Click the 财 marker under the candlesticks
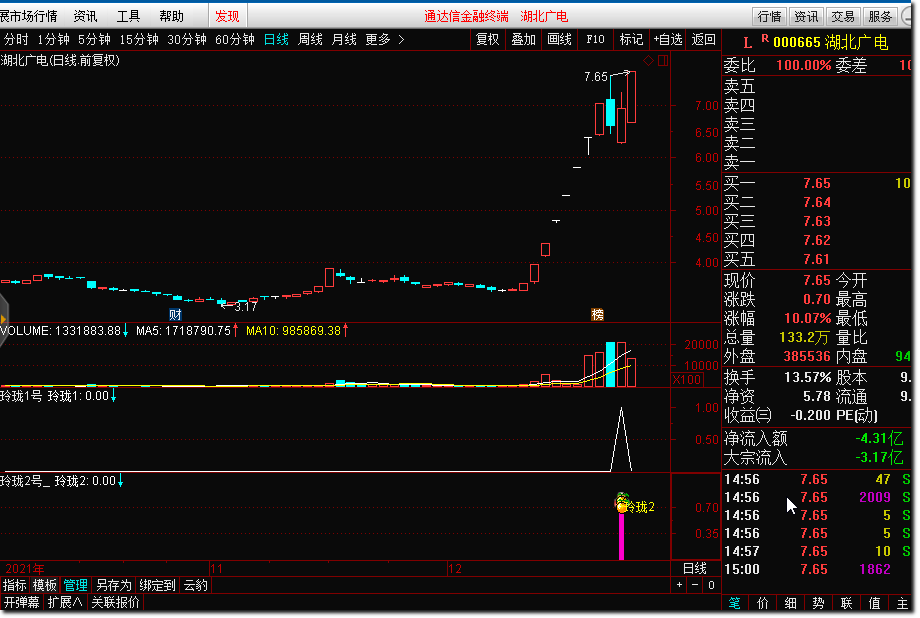Screen dimensions: 920x618 click(175, 315)
